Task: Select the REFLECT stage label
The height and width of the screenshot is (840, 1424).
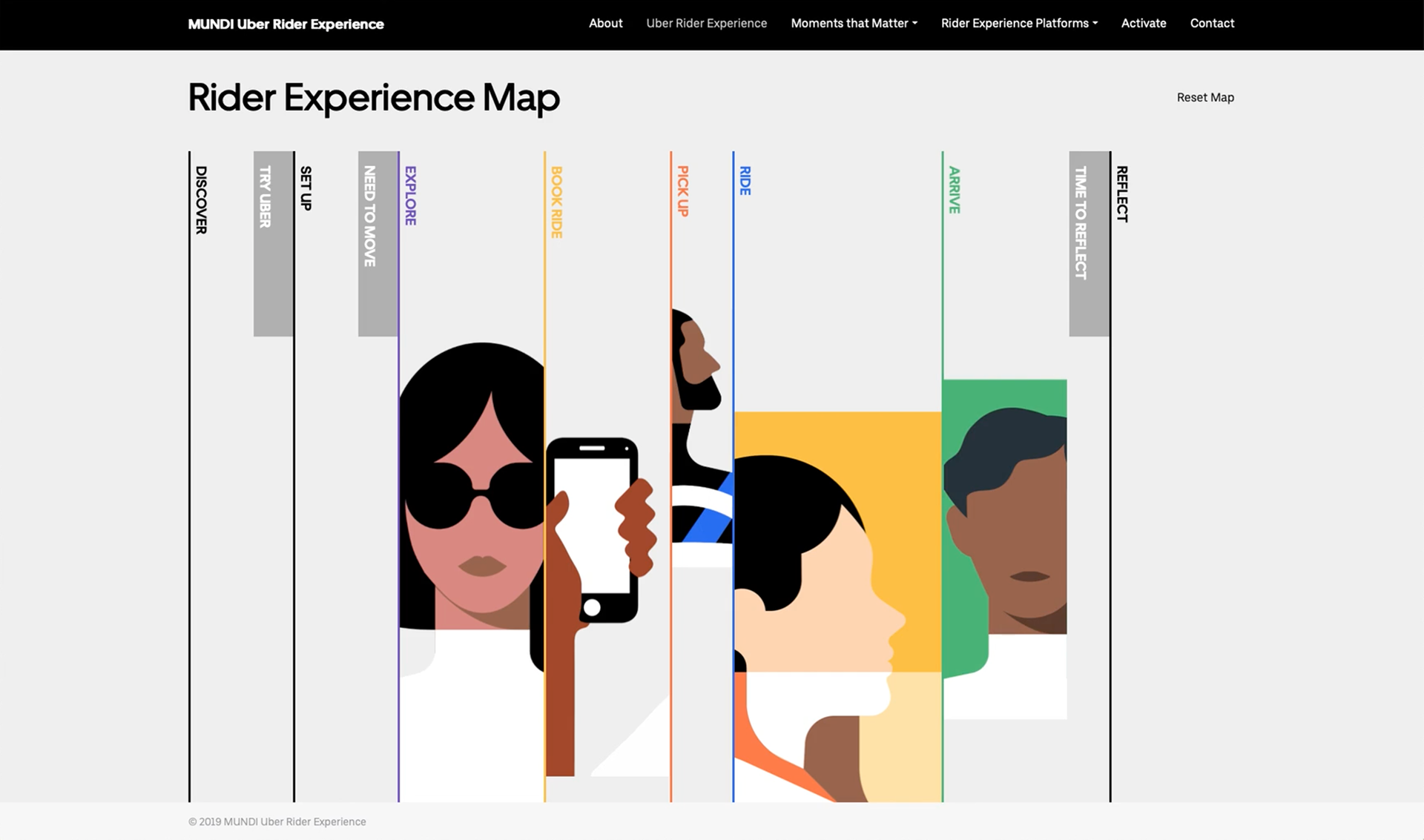Action: pos(1121,194)
